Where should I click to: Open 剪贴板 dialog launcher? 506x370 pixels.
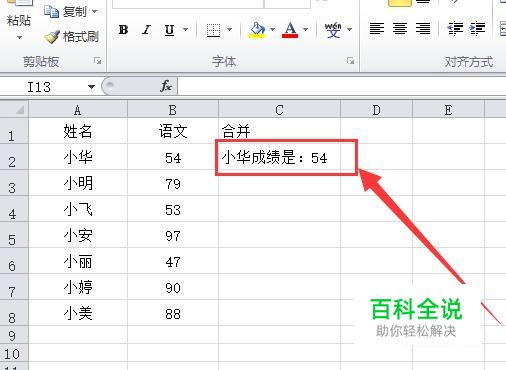(97, 61)
